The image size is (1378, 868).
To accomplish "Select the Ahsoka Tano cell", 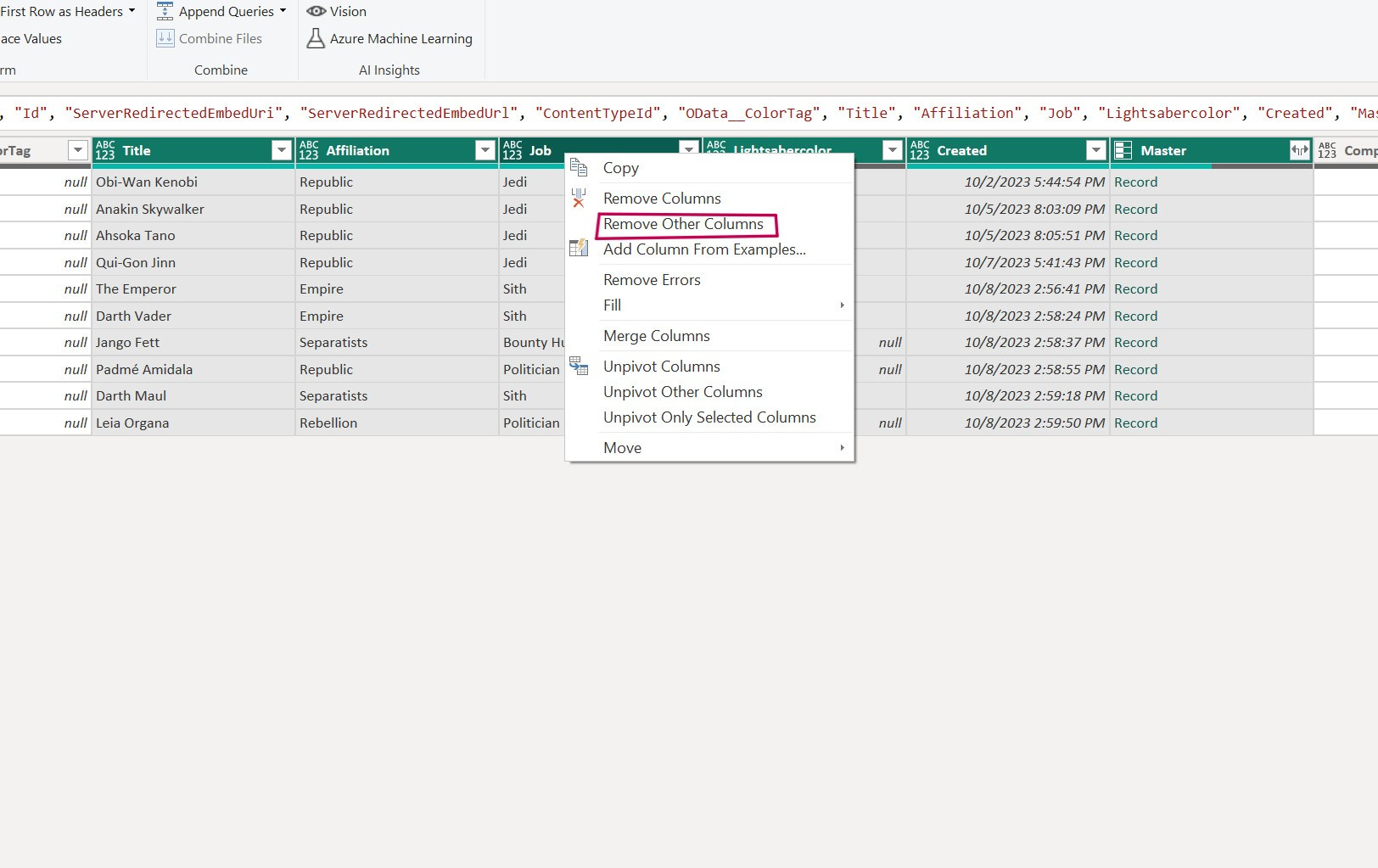I will click(193, 235).
